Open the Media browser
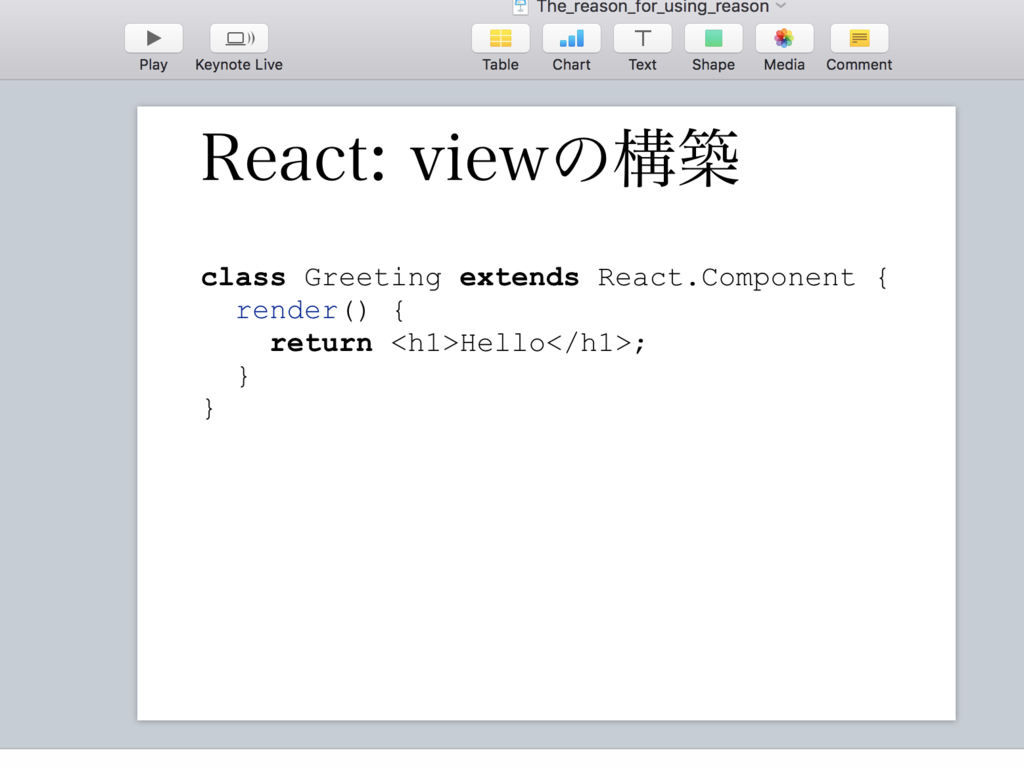This screenshot has width=1024, height=769. (x=784, y=39)
